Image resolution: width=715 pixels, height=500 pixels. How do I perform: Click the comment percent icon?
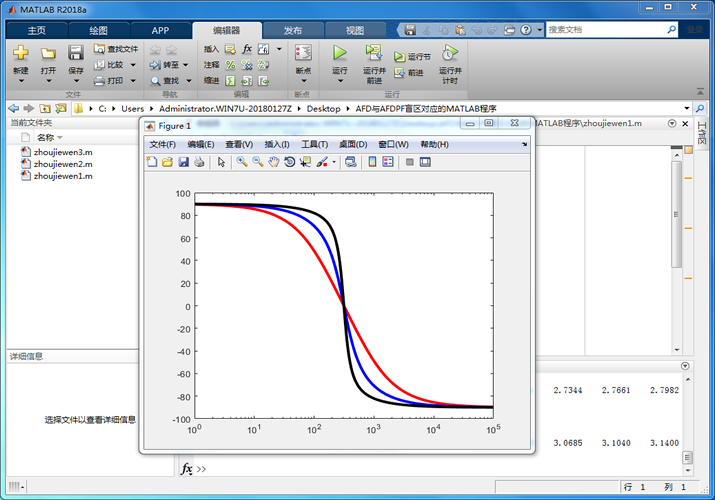(230, 65)
